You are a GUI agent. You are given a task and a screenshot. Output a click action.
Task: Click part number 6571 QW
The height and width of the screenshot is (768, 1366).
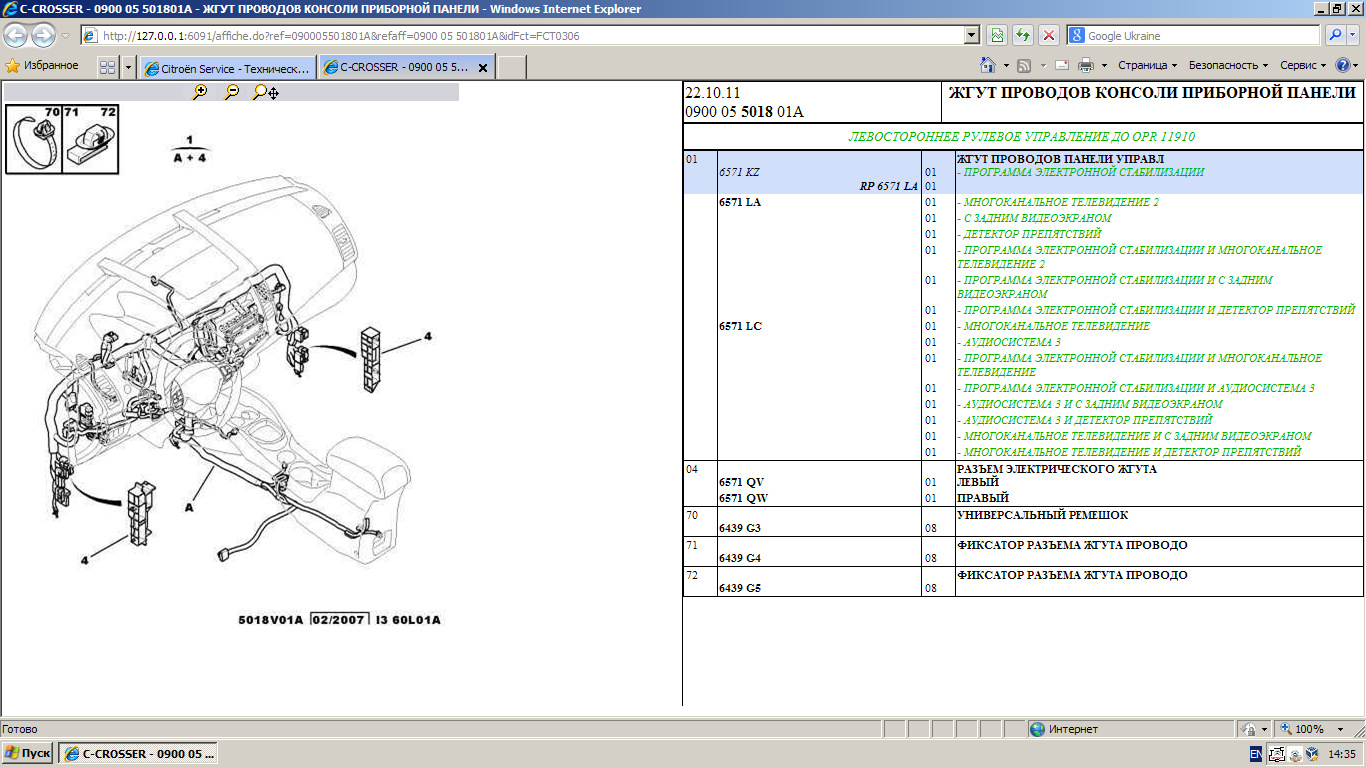click(743, 498)
